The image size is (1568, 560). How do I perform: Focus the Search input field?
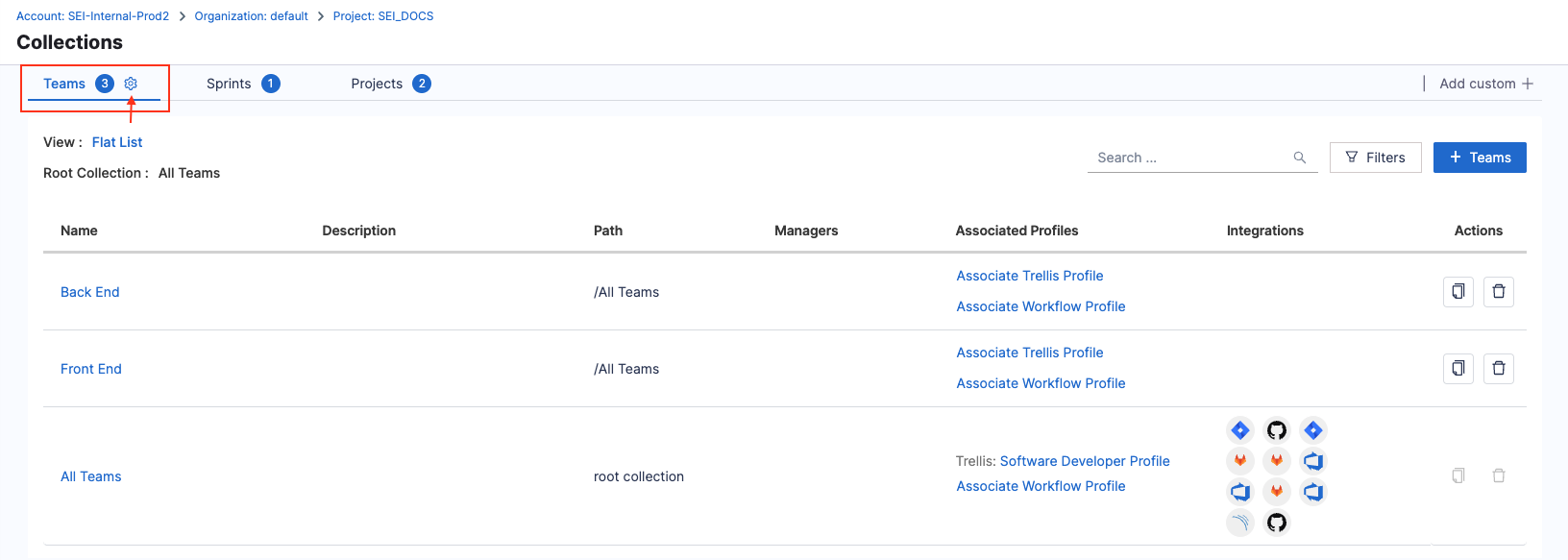(x=1189, y=158)
